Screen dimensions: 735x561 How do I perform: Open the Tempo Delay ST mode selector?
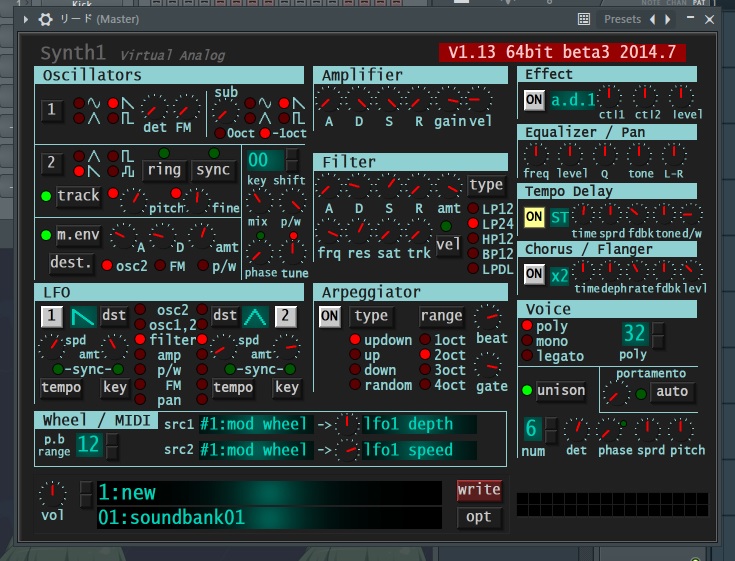click(559, 217)
